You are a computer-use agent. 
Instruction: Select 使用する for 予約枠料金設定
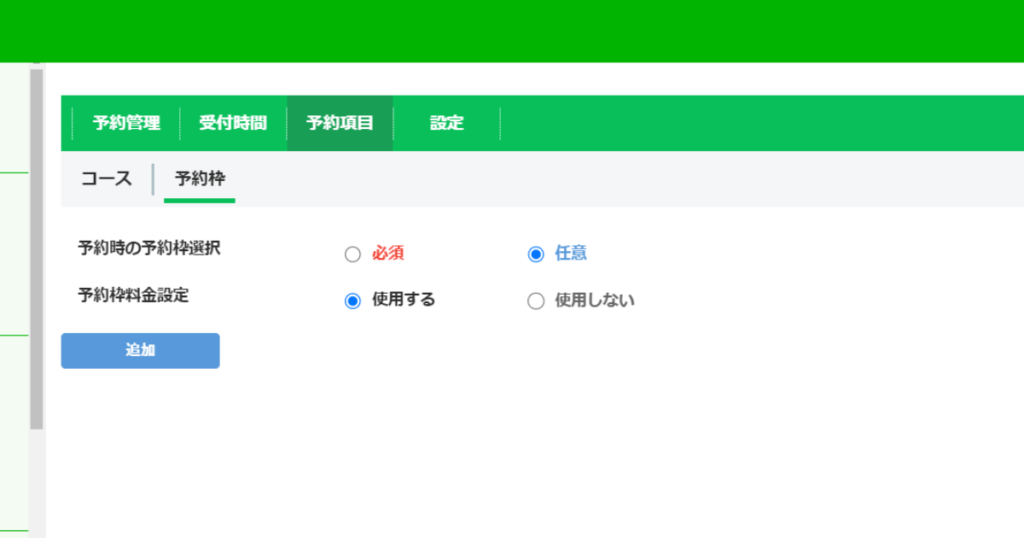(x=353, y=300)
